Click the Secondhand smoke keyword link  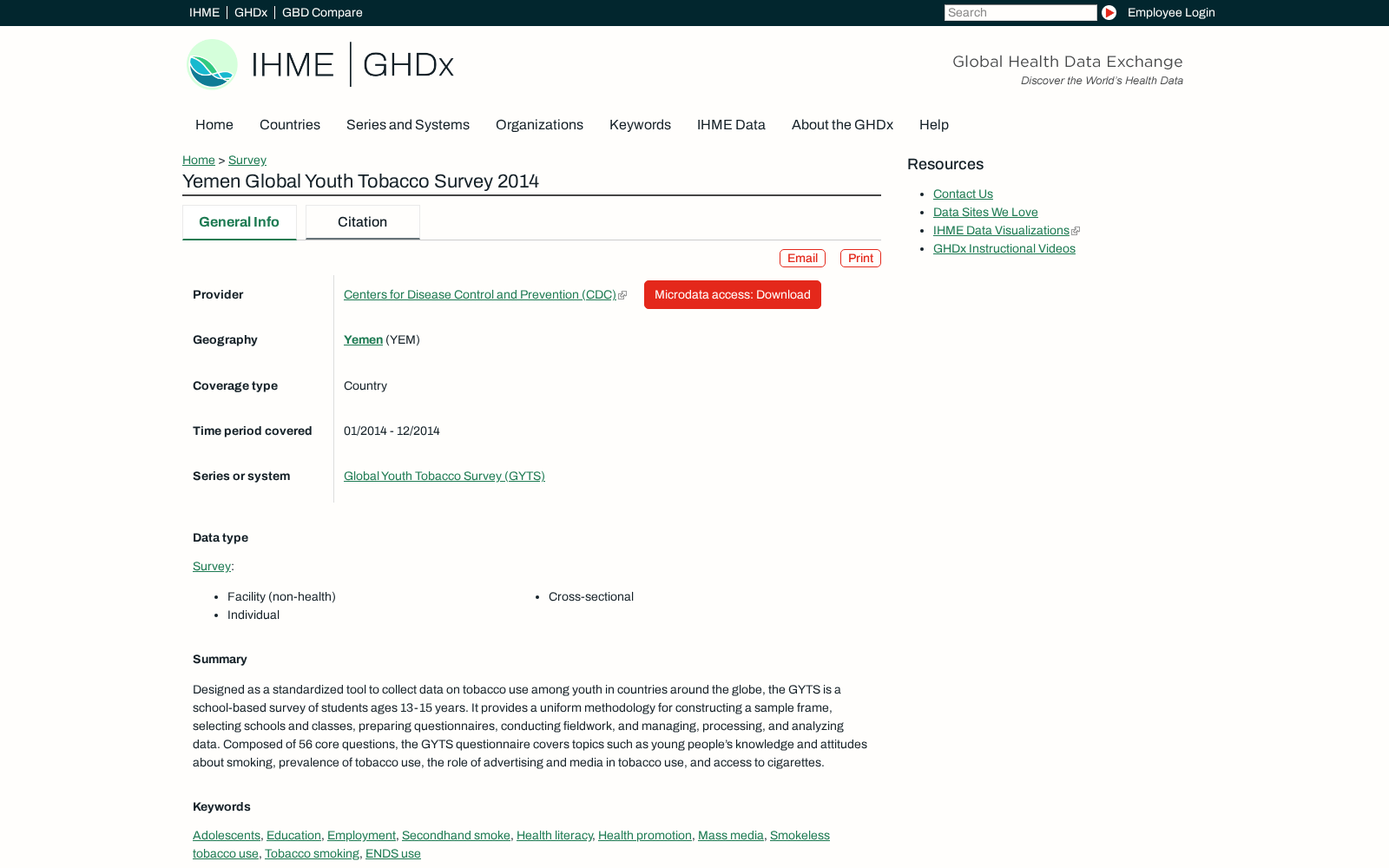456,835
